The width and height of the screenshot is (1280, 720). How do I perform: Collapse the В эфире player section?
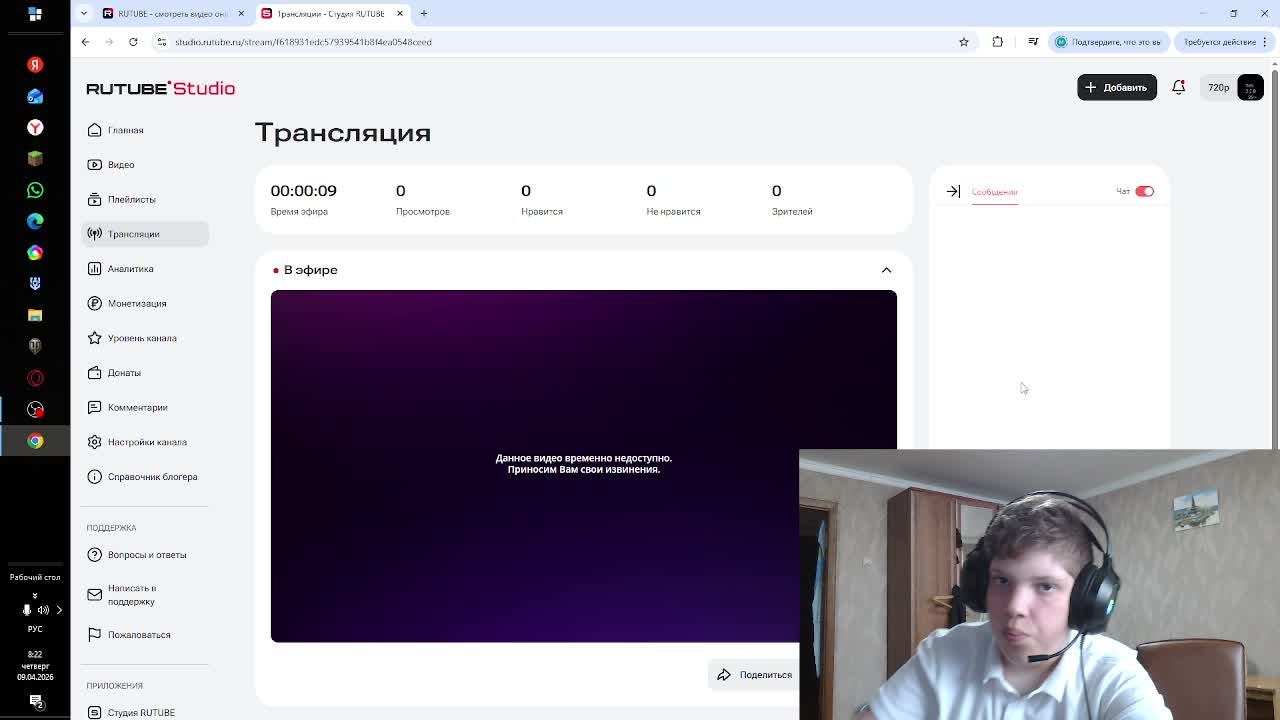pyautogui.click(x=886, y=270)
